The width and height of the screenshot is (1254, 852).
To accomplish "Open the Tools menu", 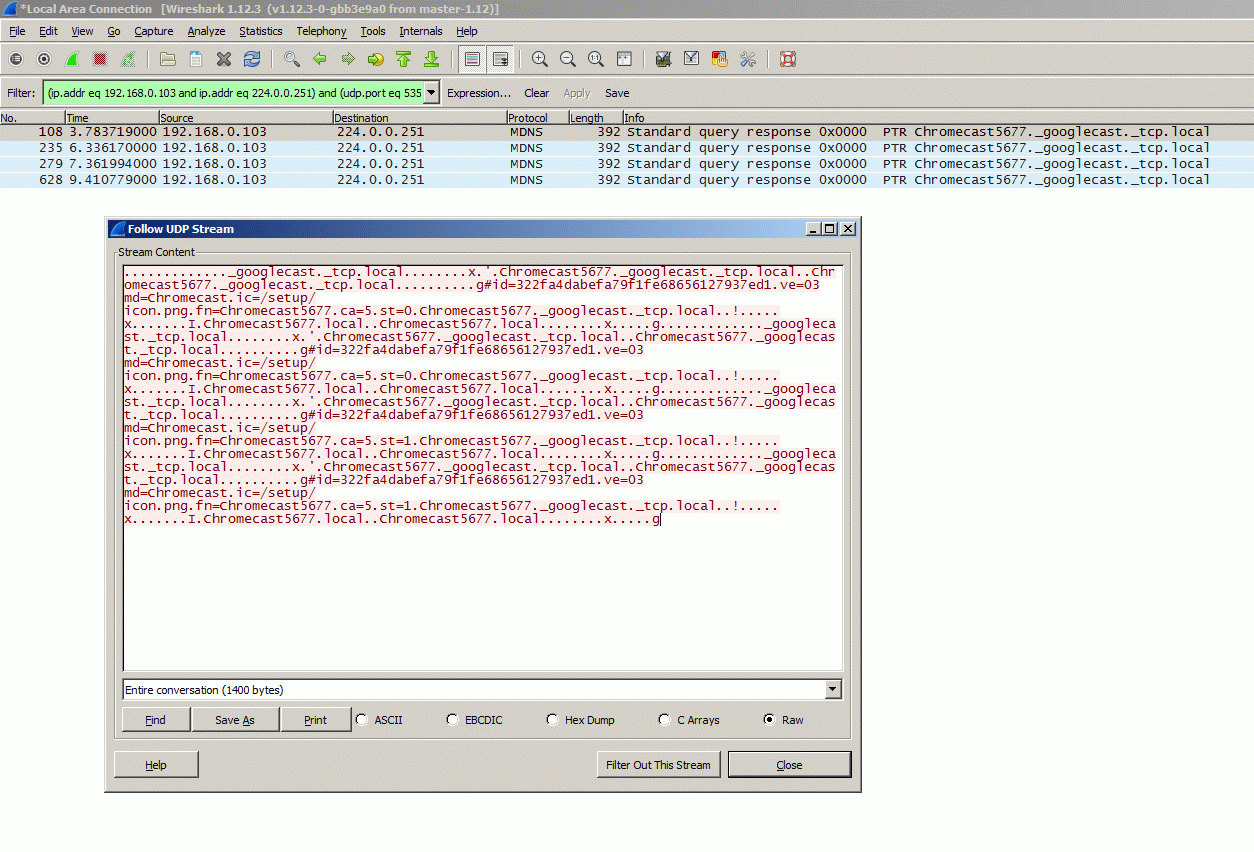I will pyautogui.click(x=373, y=31).
